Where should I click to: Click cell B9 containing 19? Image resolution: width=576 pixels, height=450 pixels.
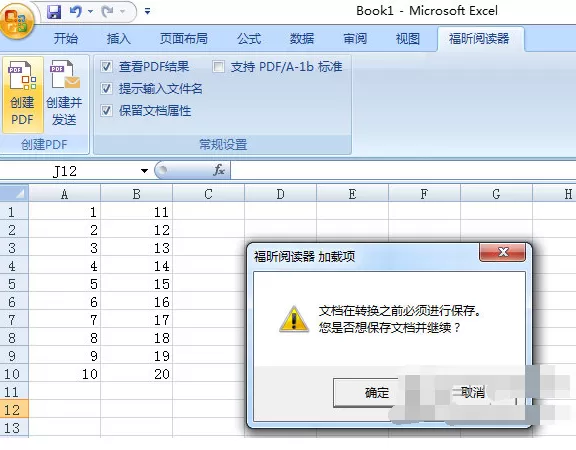coord(136,356)
